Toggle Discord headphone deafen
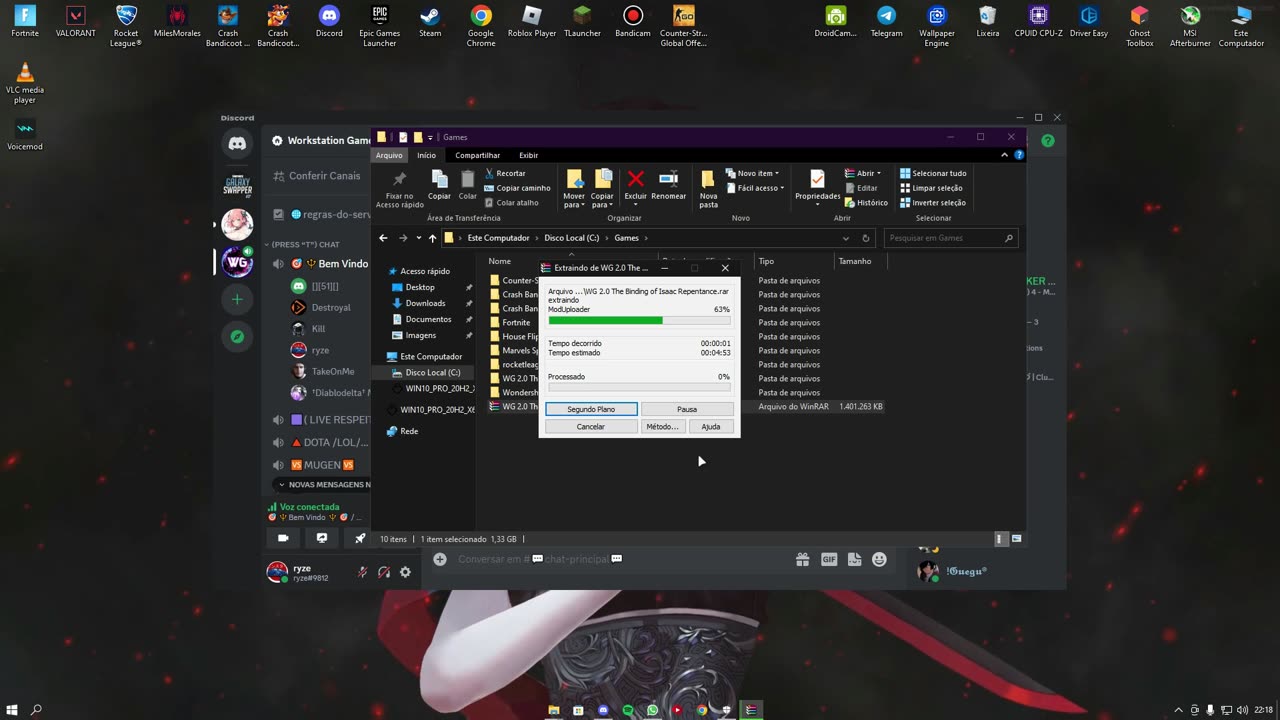Screen dimensions: 1280x720 click(x=384, y=572)
